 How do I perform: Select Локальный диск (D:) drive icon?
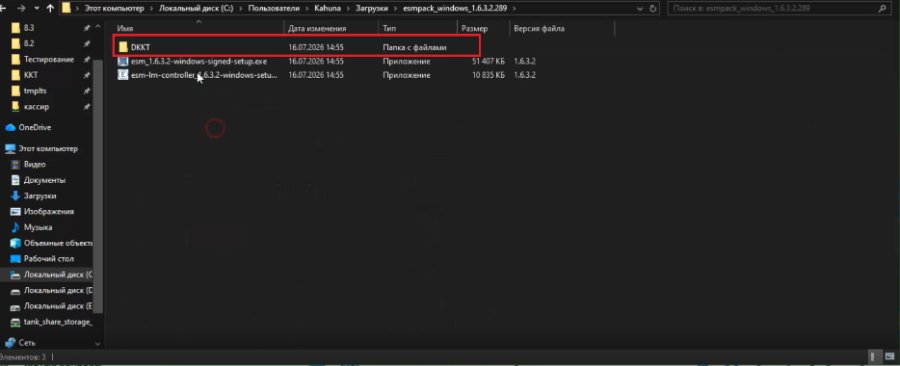pyautogui.click(x=15, y=290)
